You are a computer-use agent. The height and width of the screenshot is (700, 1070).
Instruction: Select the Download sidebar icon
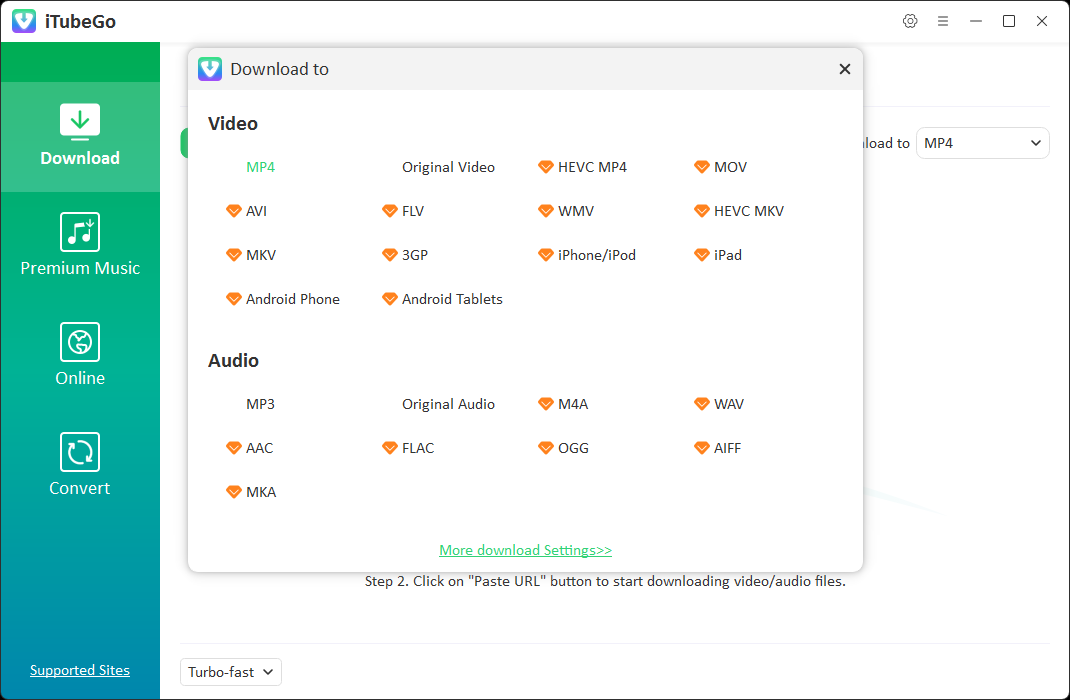coord(80,122)
